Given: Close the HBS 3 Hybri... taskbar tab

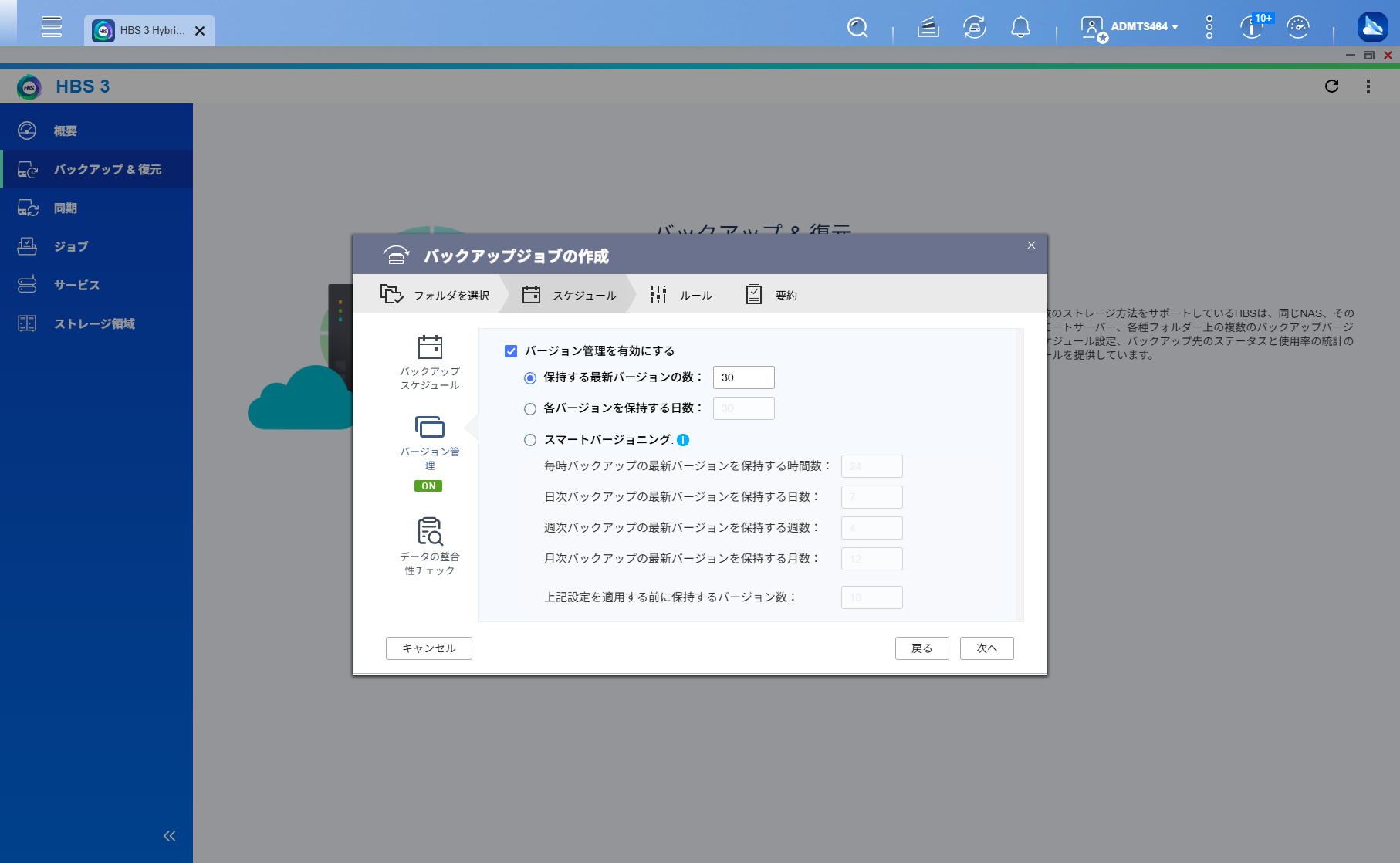Looking at the screenshot, I should 200,31.
